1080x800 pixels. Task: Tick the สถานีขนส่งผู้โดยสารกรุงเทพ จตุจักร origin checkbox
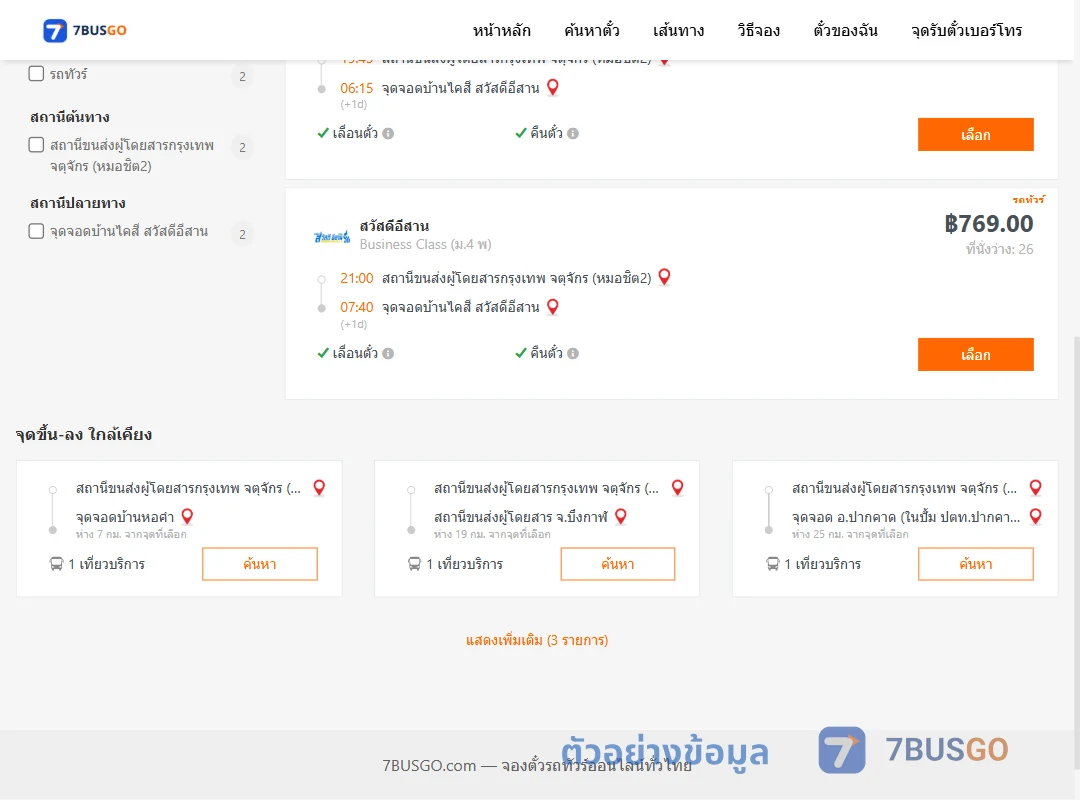[x=37, y=145]
